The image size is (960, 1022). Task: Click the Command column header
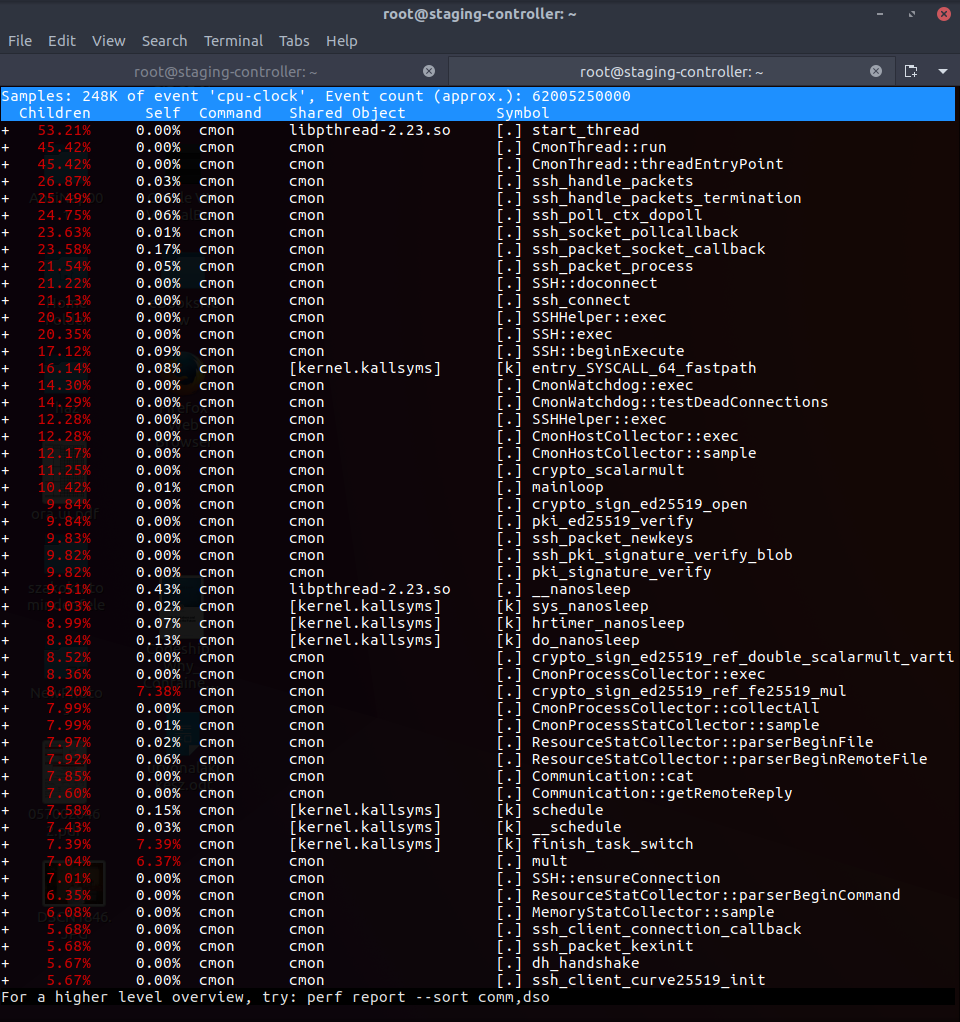coord(230,113)
